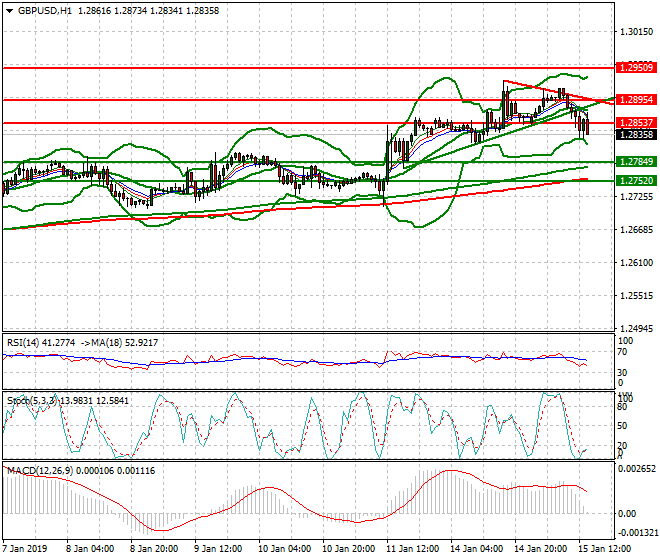Screen dimensions: 660x560
Task: Click the 1.30150 price scale value
Action: (636, 32)
